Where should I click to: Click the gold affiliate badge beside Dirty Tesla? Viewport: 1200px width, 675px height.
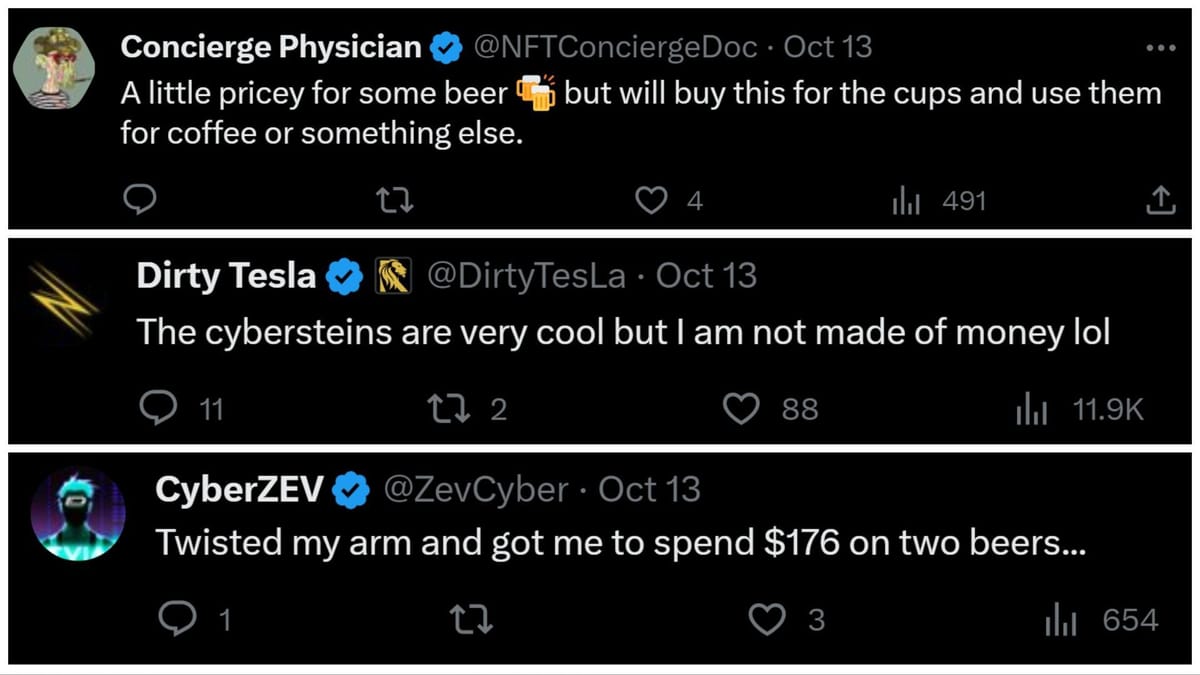[394, 276]
